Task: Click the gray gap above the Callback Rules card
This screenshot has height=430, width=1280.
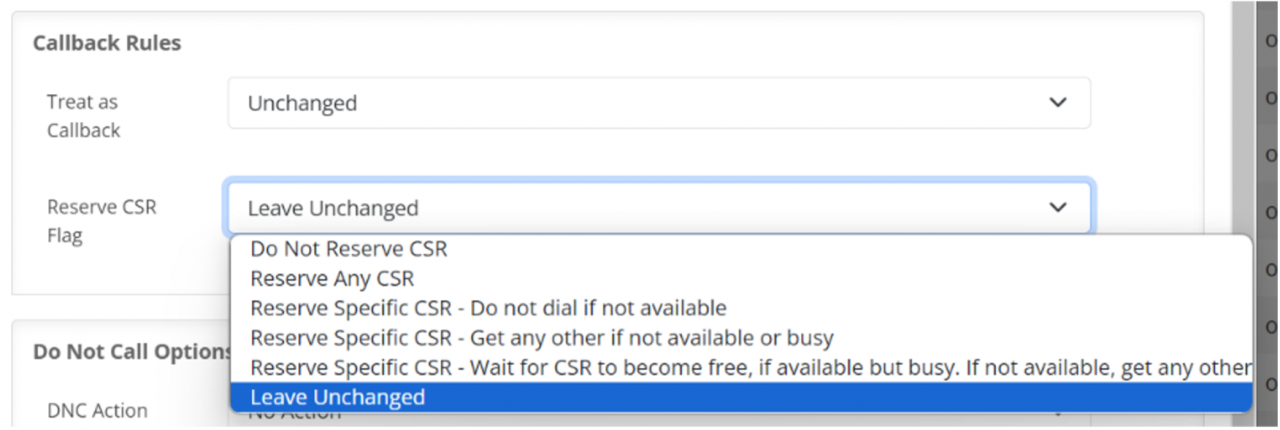Action: [600, 5]
